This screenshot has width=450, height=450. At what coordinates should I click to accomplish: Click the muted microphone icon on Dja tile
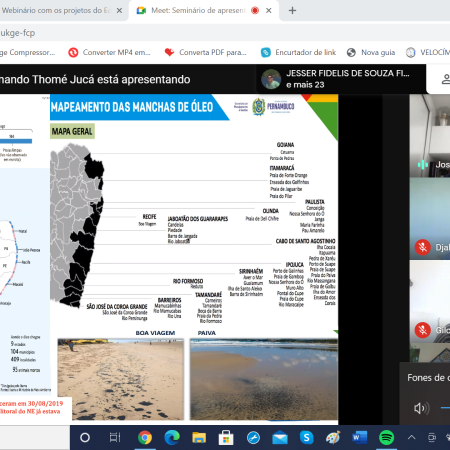pyautogui.click(x=423, y=247)
